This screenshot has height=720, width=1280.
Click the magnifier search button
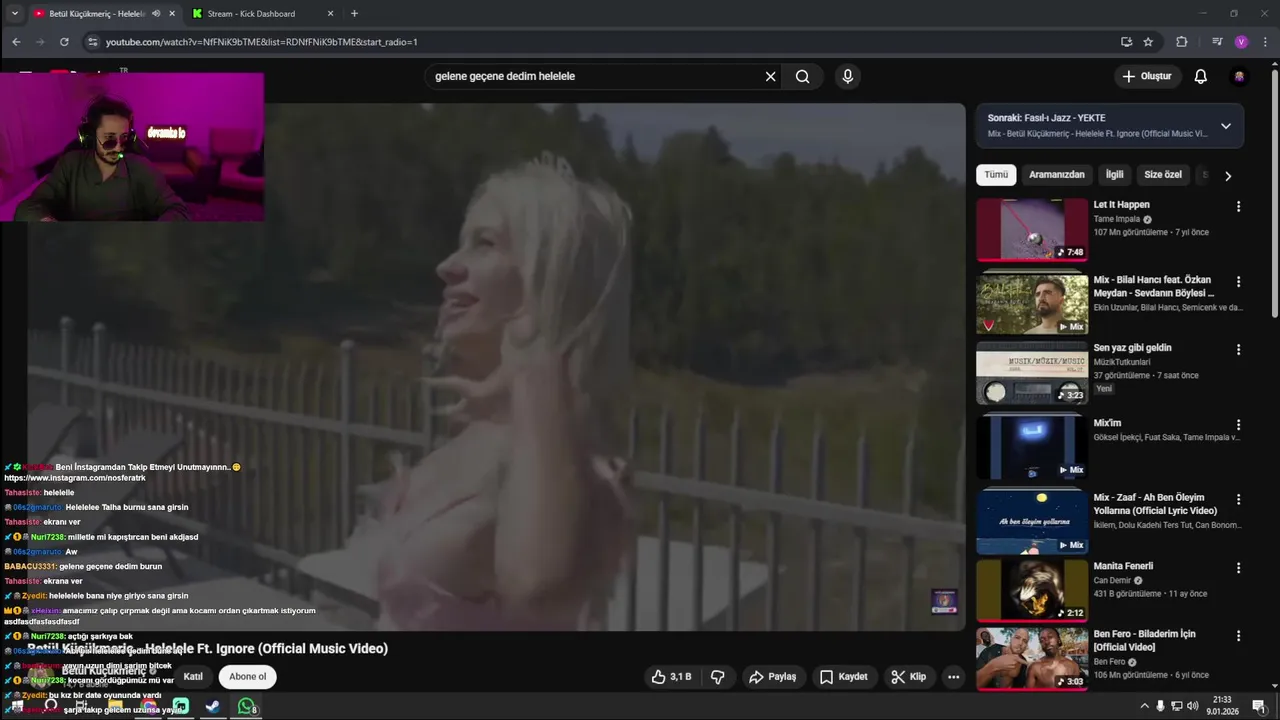click(x=802, y=76)
